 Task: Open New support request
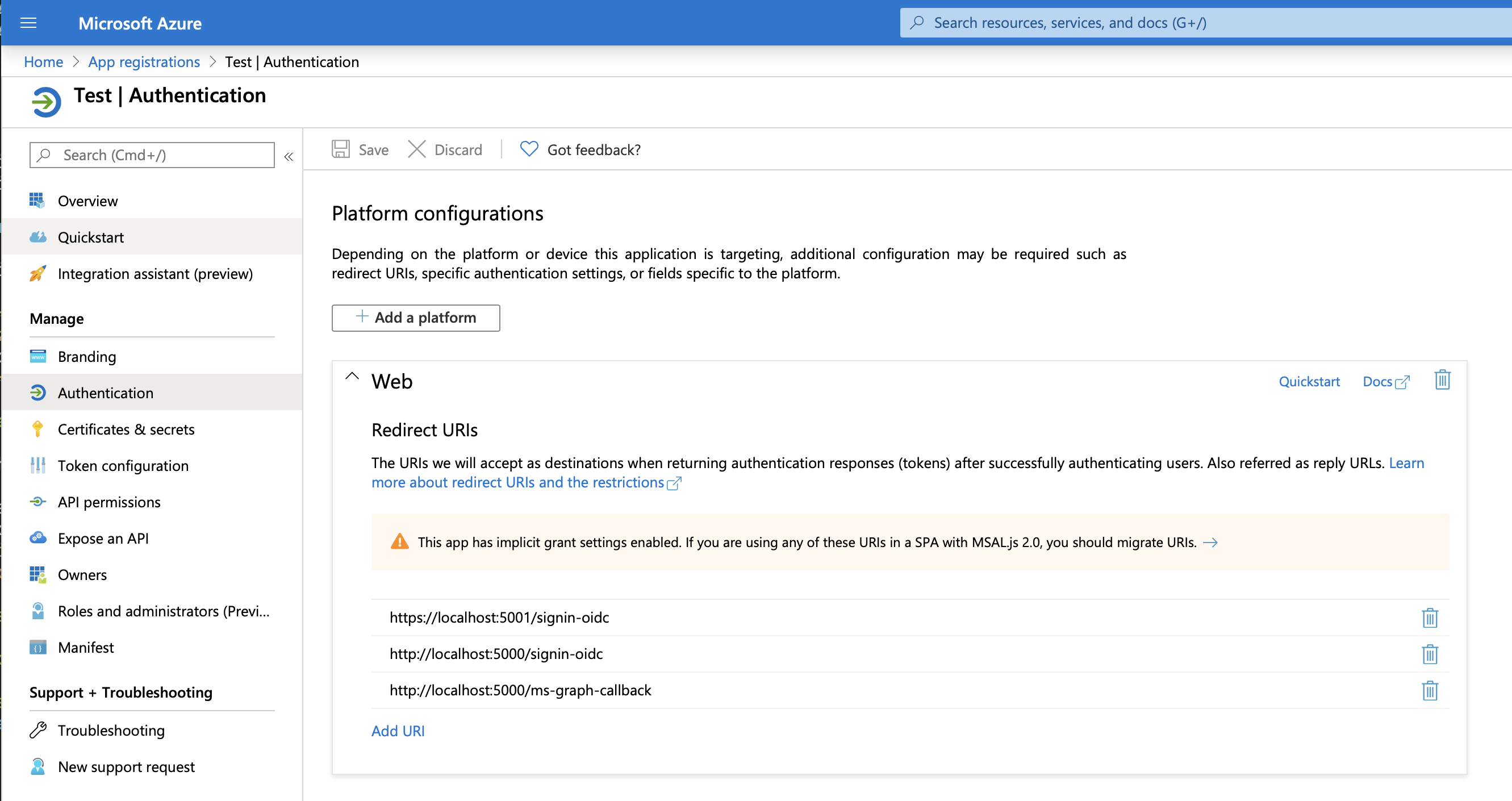point(152,767)
